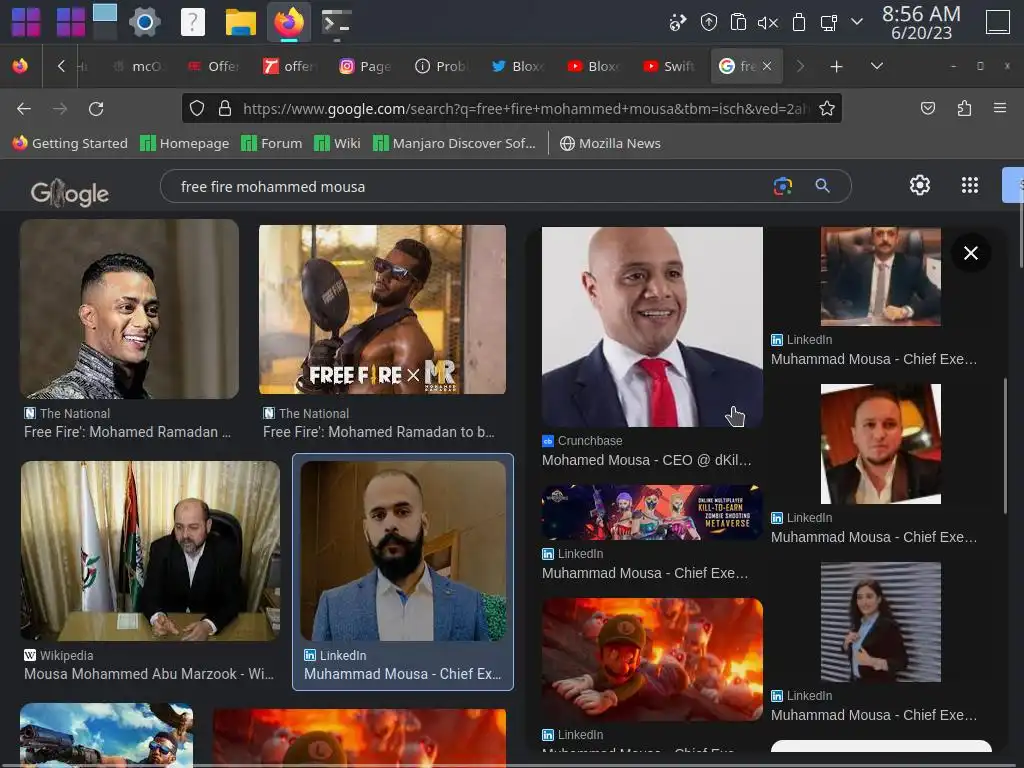Expand hidden system tray icons

click(857, 22)
